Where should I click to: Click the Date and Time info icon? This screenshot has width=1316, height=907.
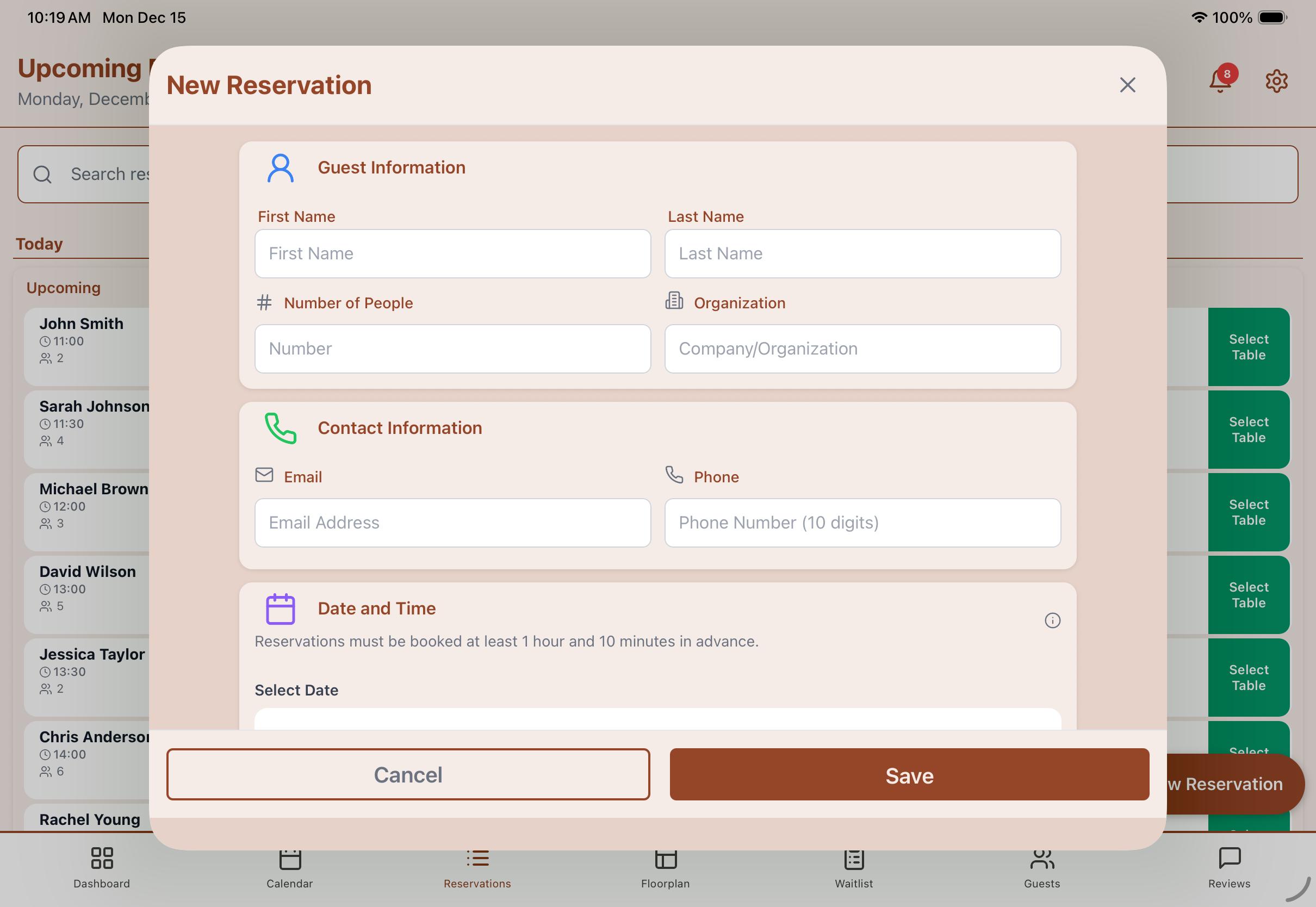[1052, 620]
